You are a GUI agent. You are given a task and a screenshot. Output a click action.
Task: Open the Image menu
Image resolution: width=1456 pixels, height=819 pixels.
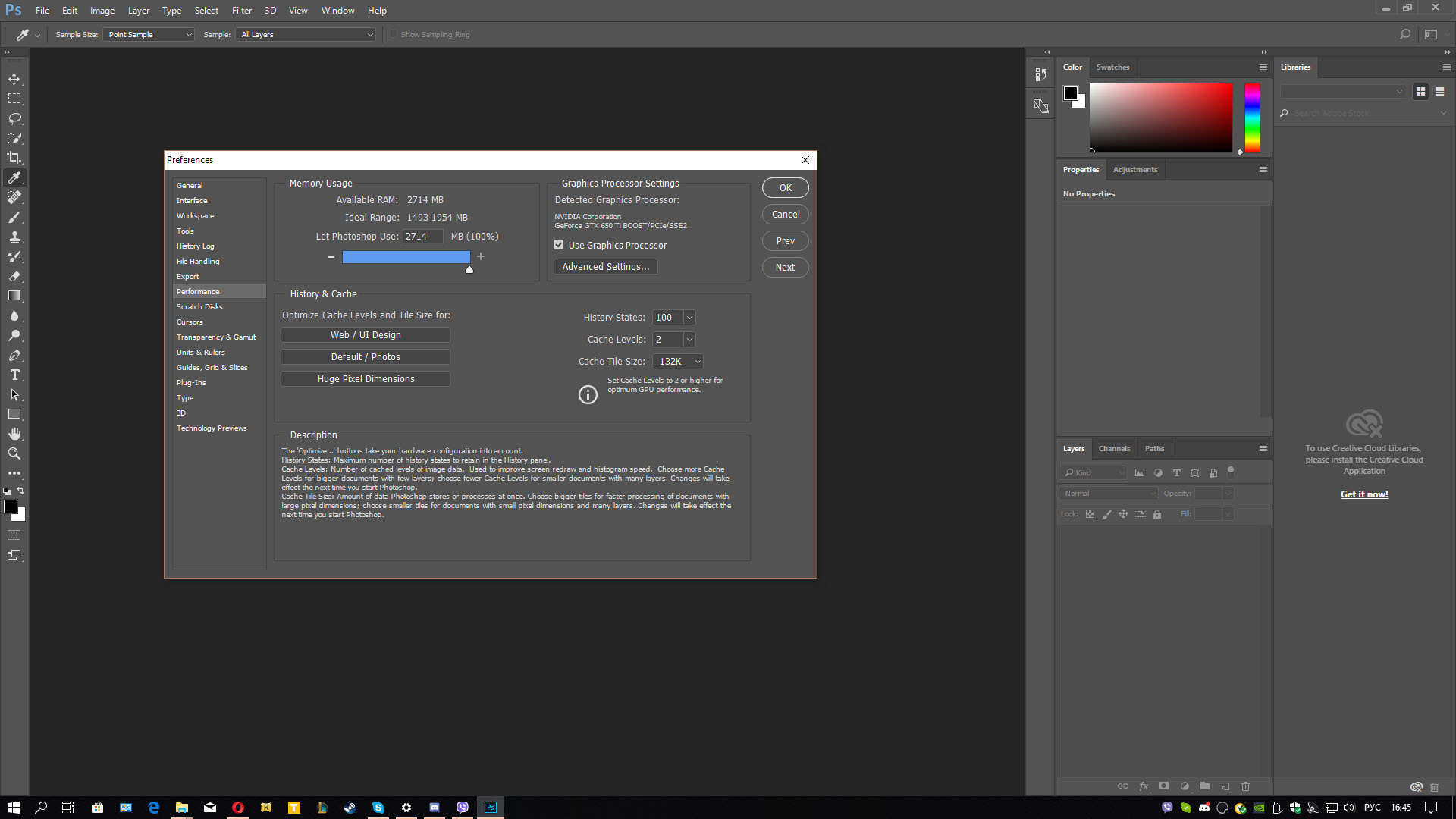coord(102,11)
